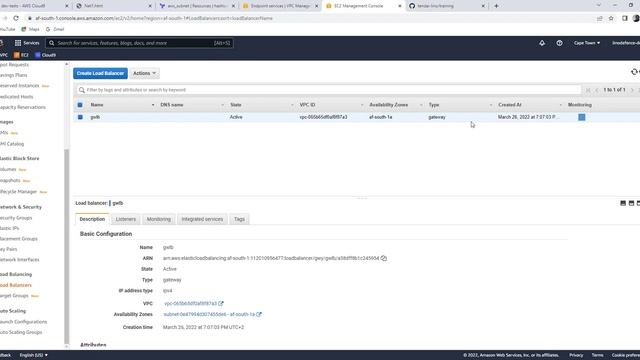This screenshot has height=360, width=640.
Task: Open VPC external link icon
Action: [221, 304]
